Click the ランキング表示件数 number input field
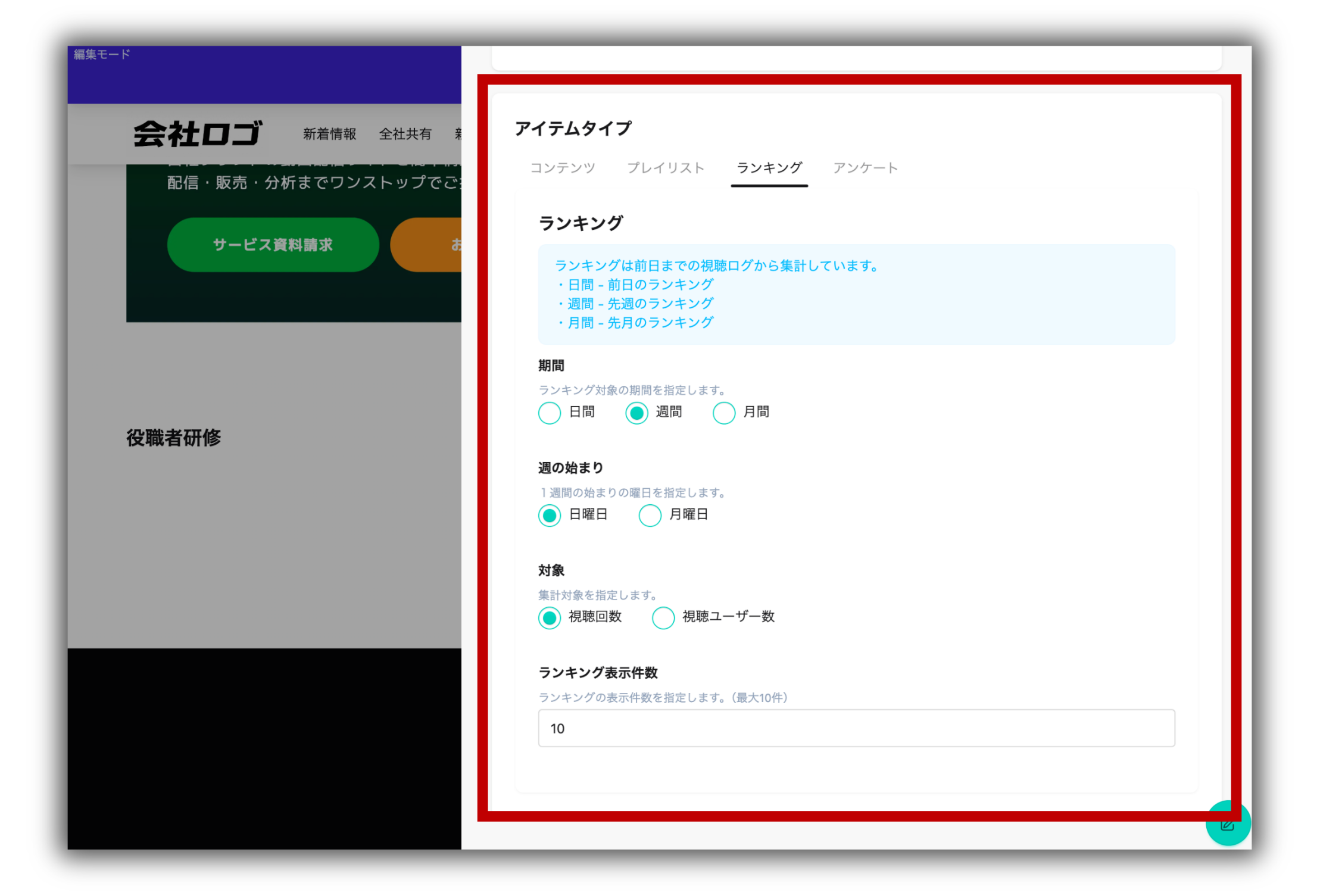Image resolution: width=1320 pixels, height=896 pixels. pos(856,728)
